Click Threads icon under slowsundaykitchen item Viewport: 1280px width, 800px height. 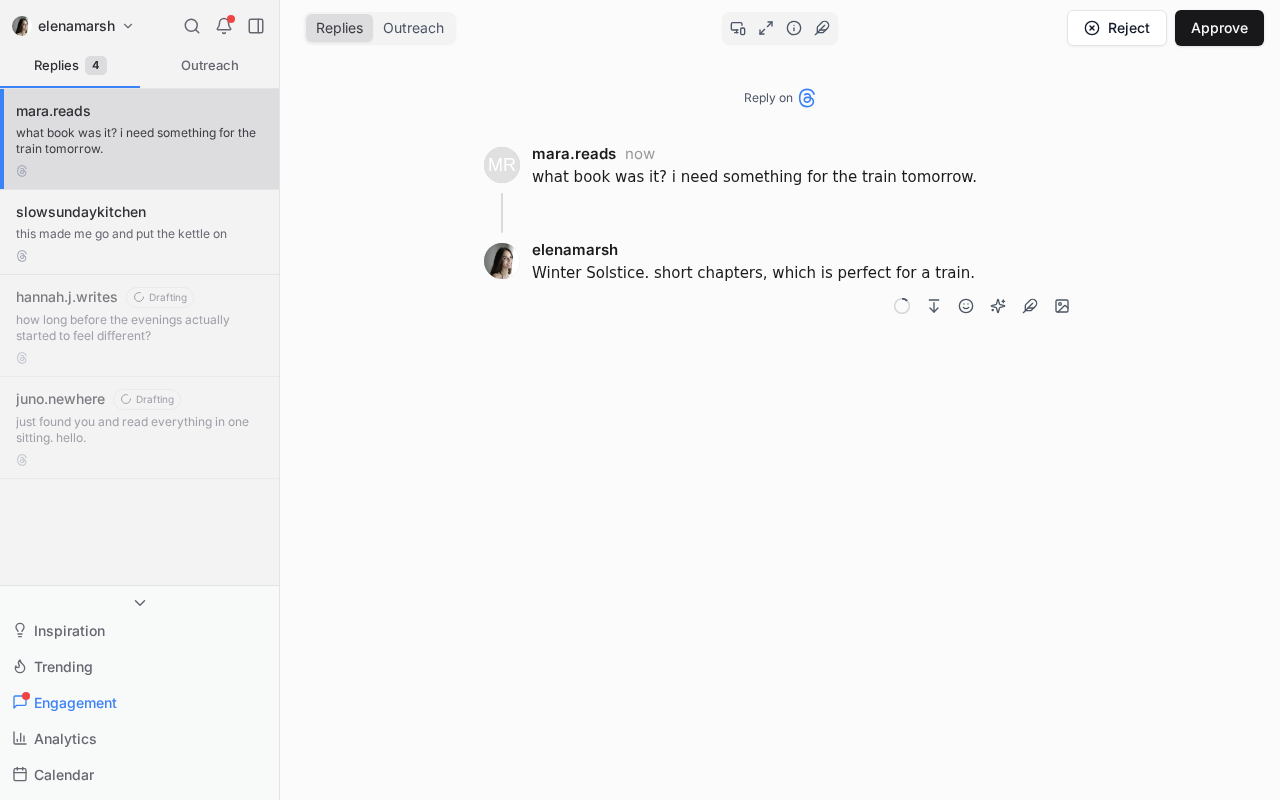(22, 256)
